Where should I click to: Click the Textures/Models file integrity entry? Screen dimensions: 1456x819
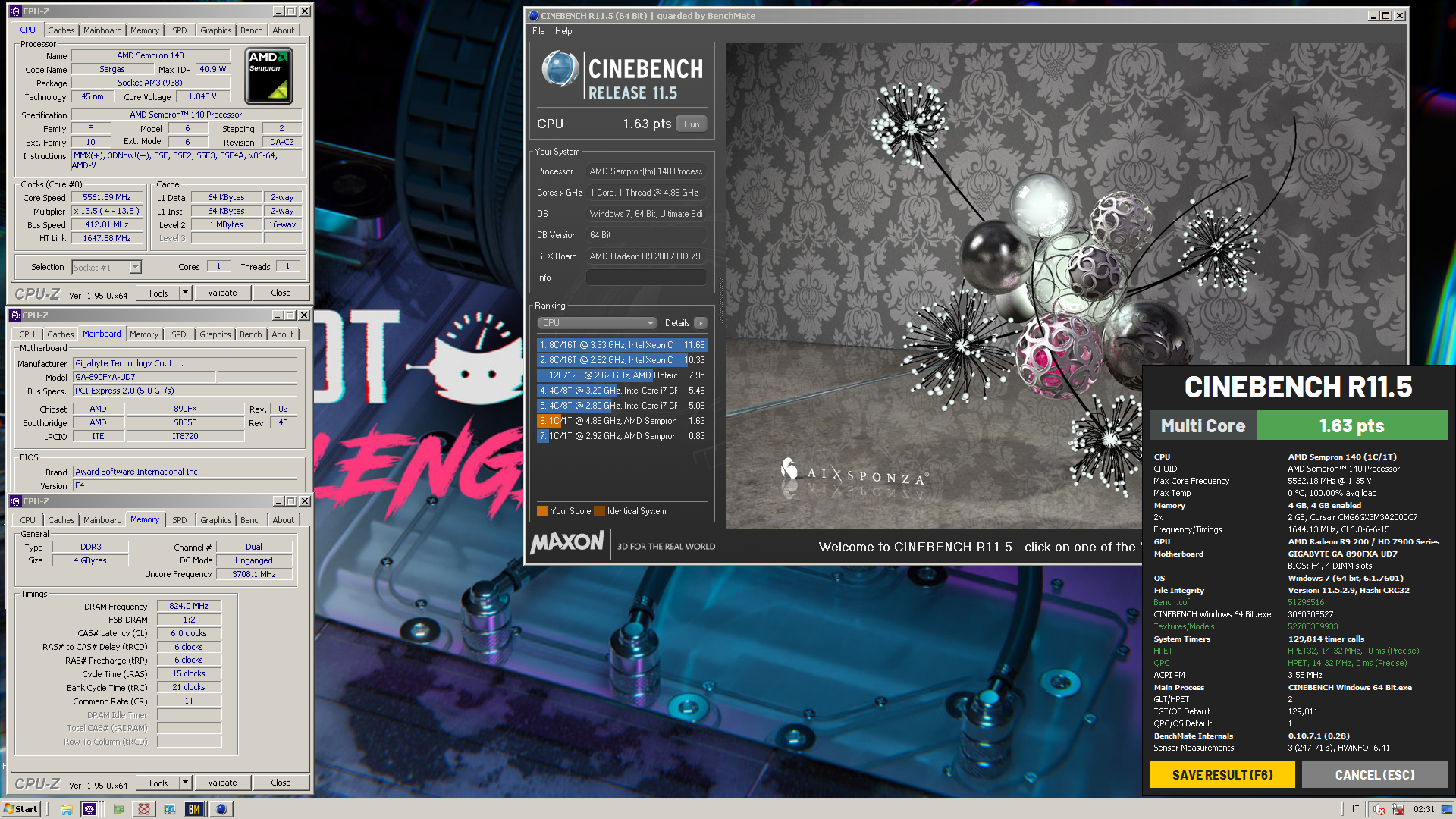click(1184, 626)
